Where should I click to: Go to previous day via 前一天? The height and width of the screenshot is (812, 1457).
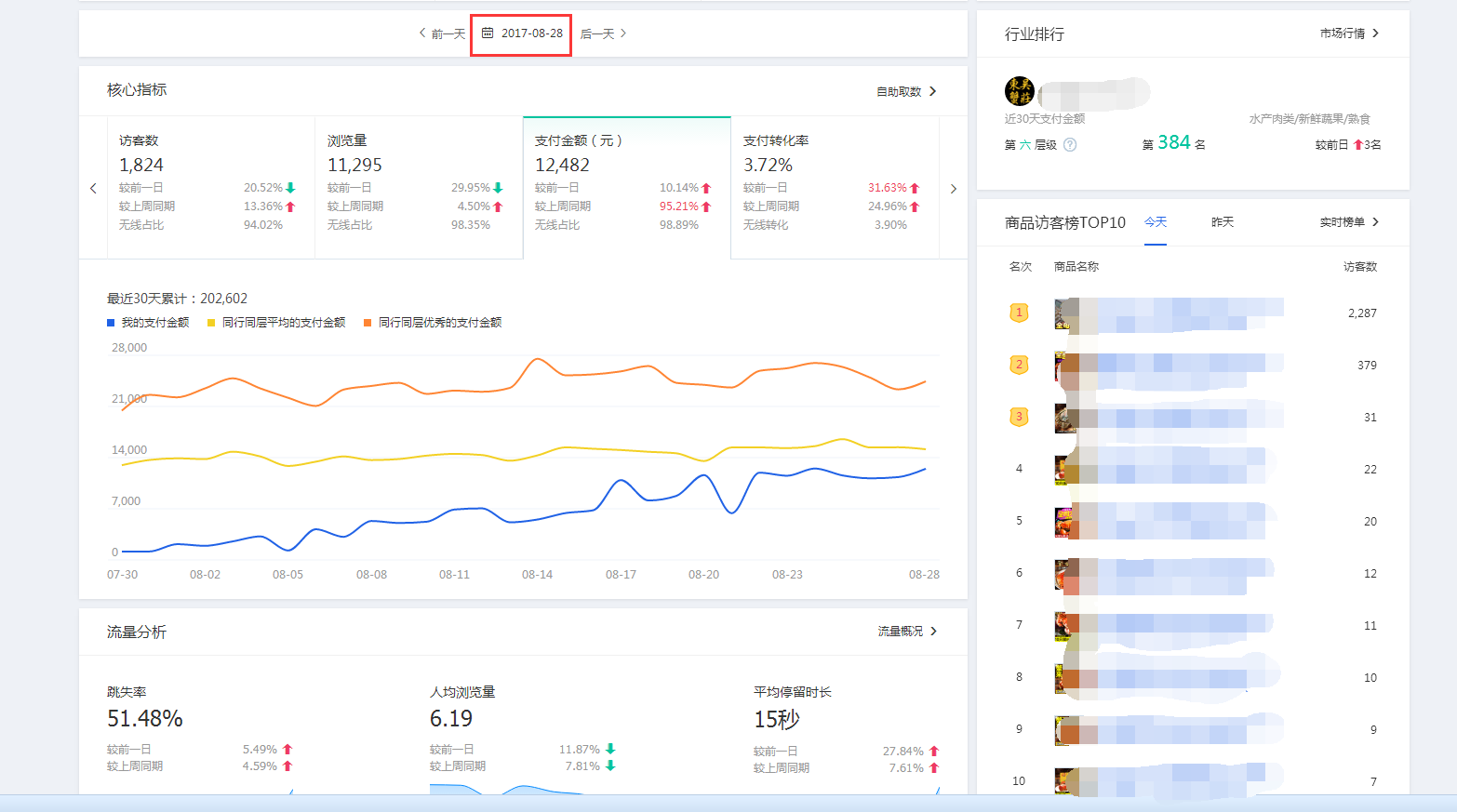click(x=442, y=33)
